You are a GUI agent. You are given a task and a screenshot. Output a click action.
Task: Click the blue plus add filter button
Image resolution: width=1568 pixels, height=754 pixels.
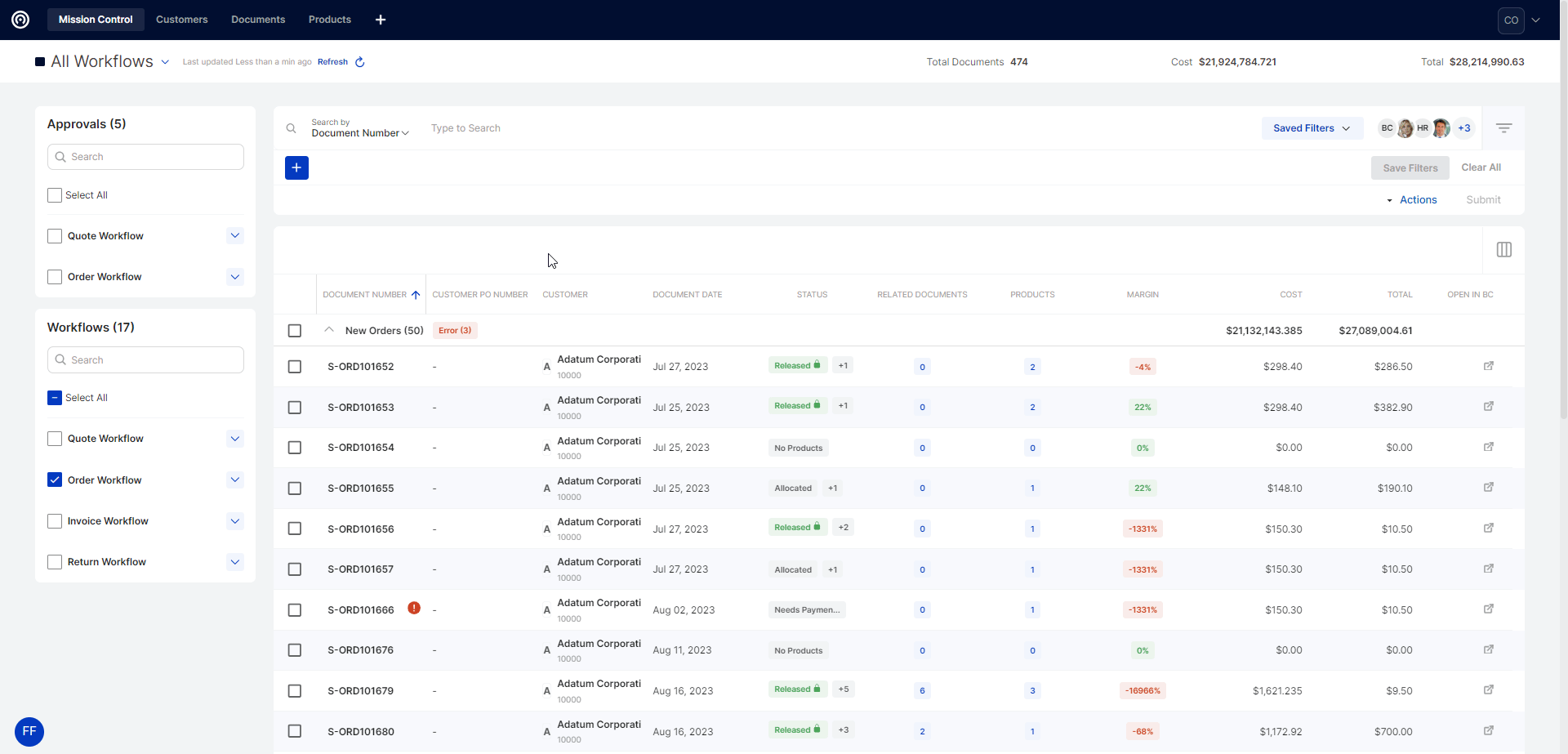296,168
